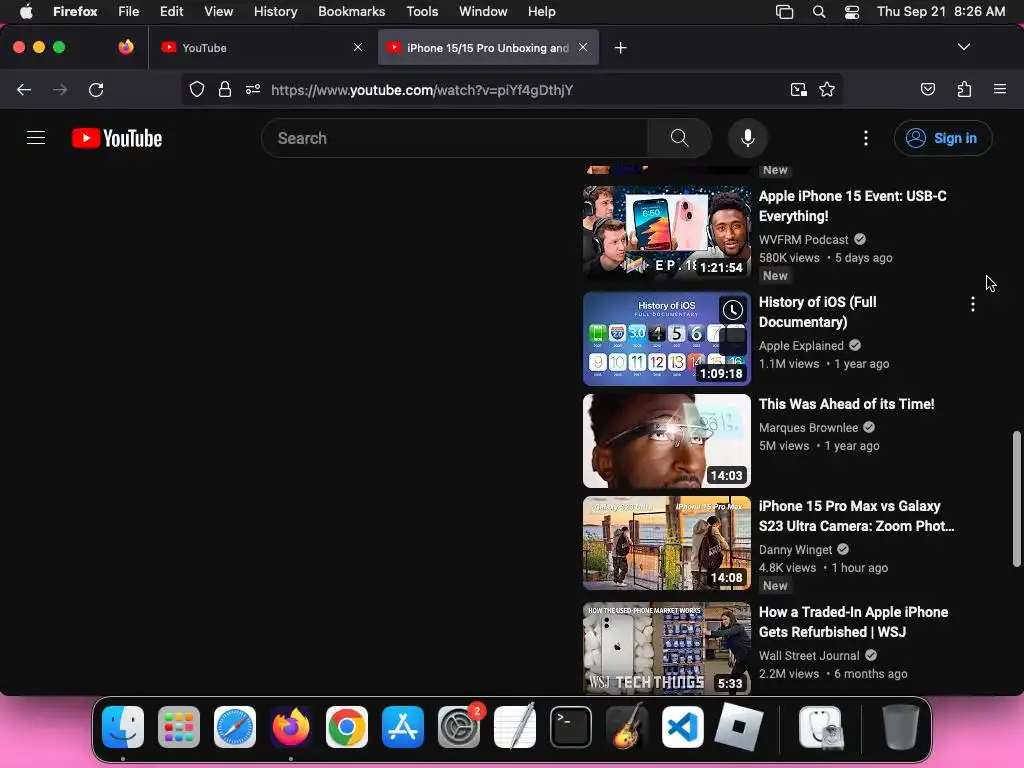Open the Bookmarks menu
This screenshot has width=1024, height=768.
351,11
